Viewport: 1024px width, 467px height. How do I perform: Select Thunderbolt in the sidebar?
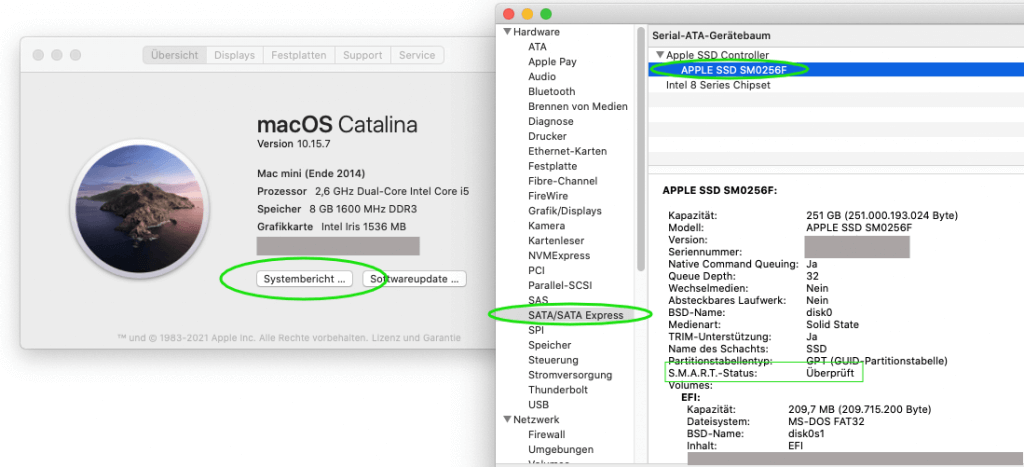[558, 390]
